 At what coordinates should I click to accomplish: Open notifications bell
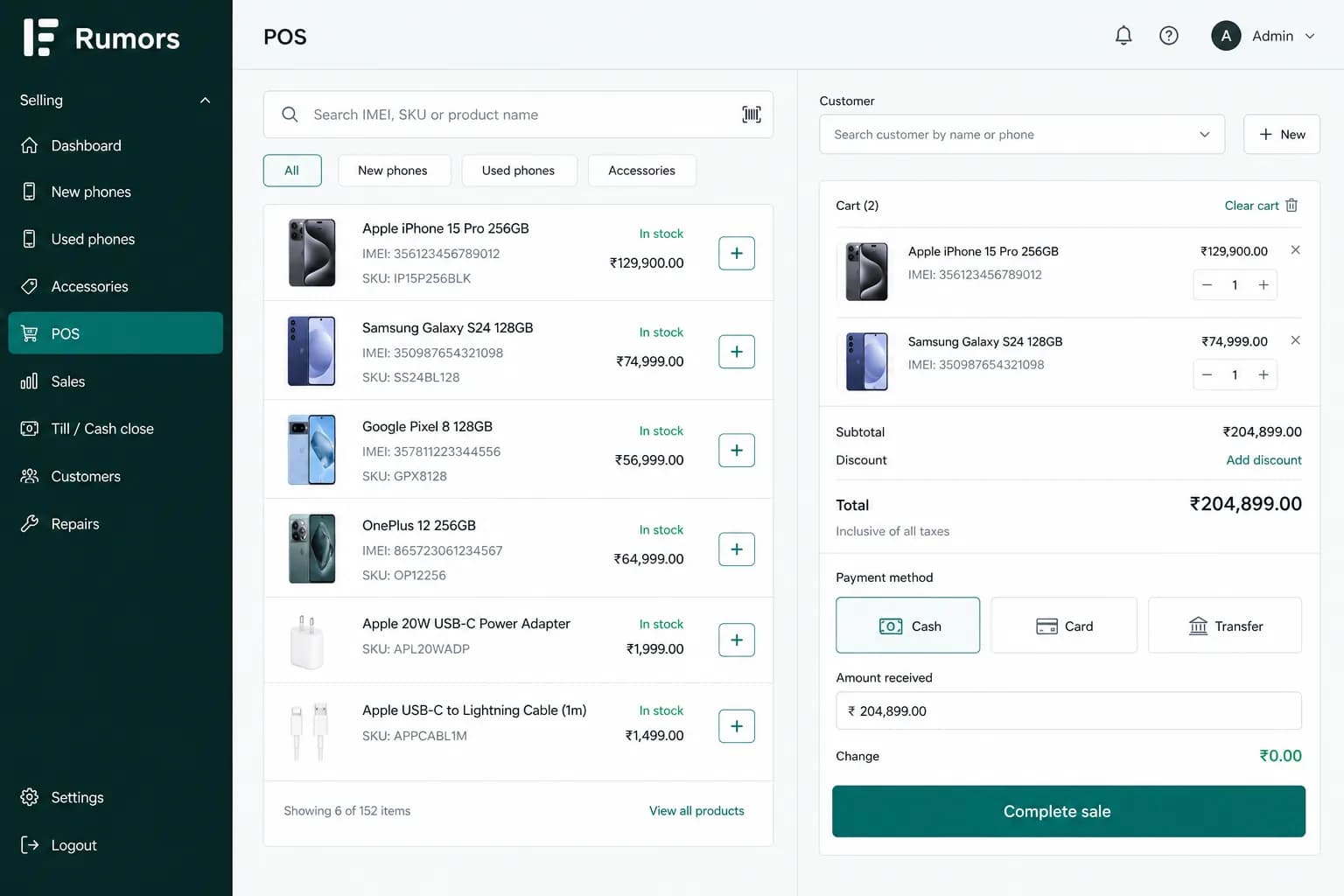[1123, 36]
